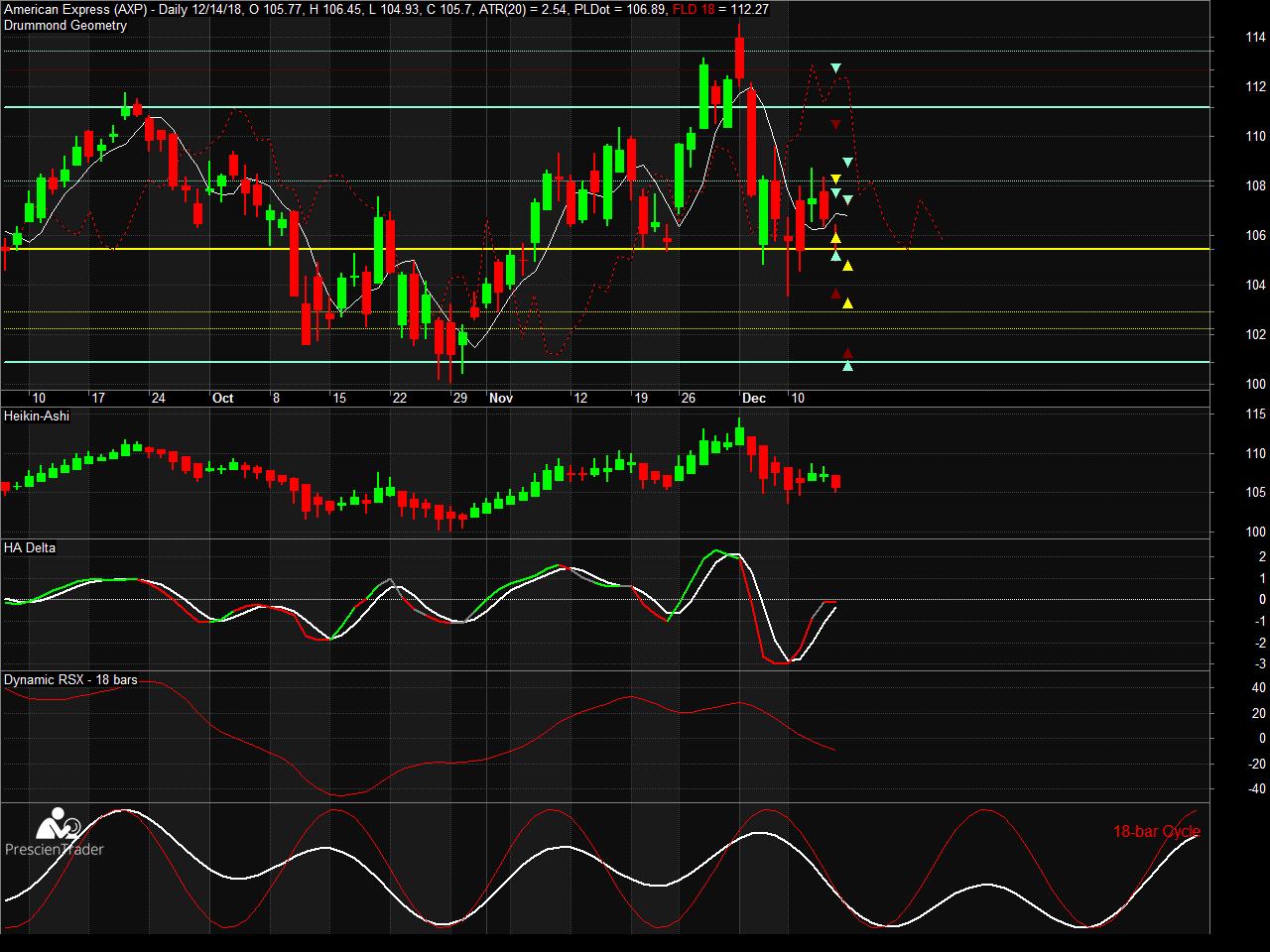
Task: Select the cyan horizontal line near 111.2
Action: click(x=607, y=107)
